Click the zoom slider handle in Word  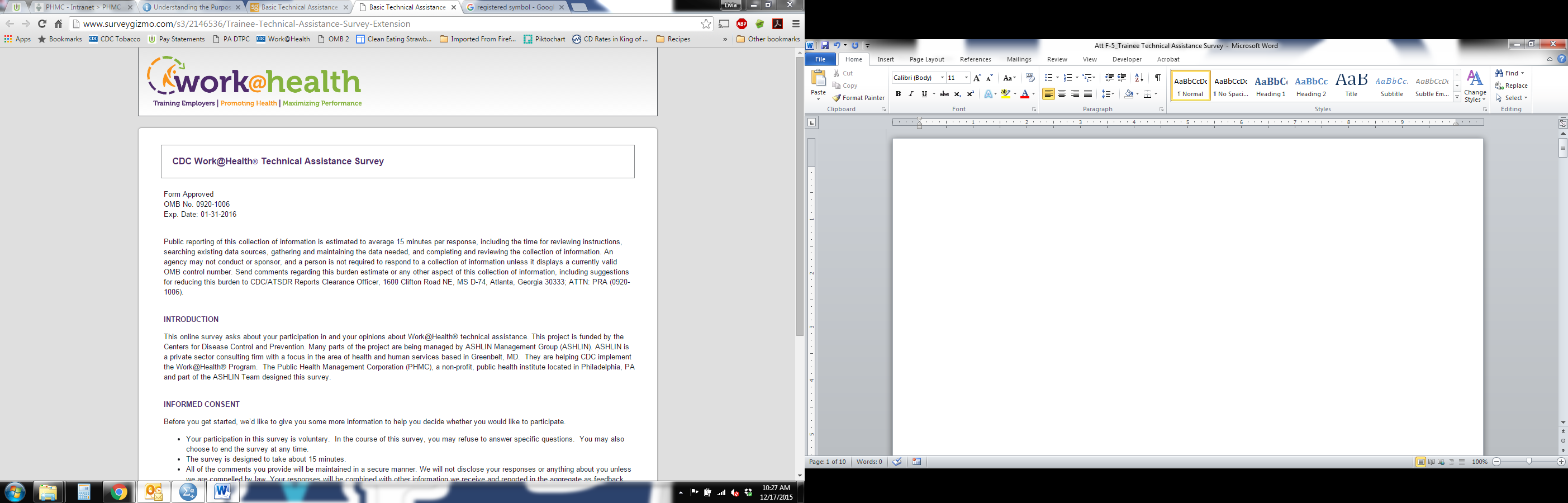click(x=1529, y=462)
